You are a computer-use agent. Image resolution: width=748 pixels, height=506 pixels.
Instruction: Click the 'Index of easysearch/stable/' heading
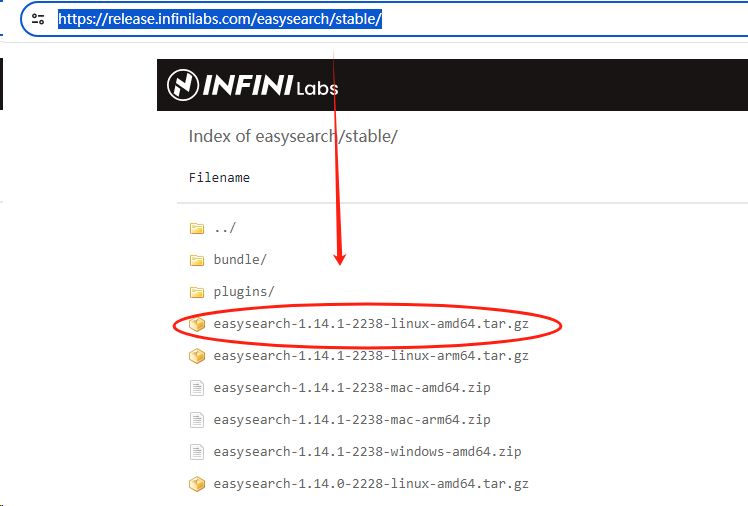point(293,136)
